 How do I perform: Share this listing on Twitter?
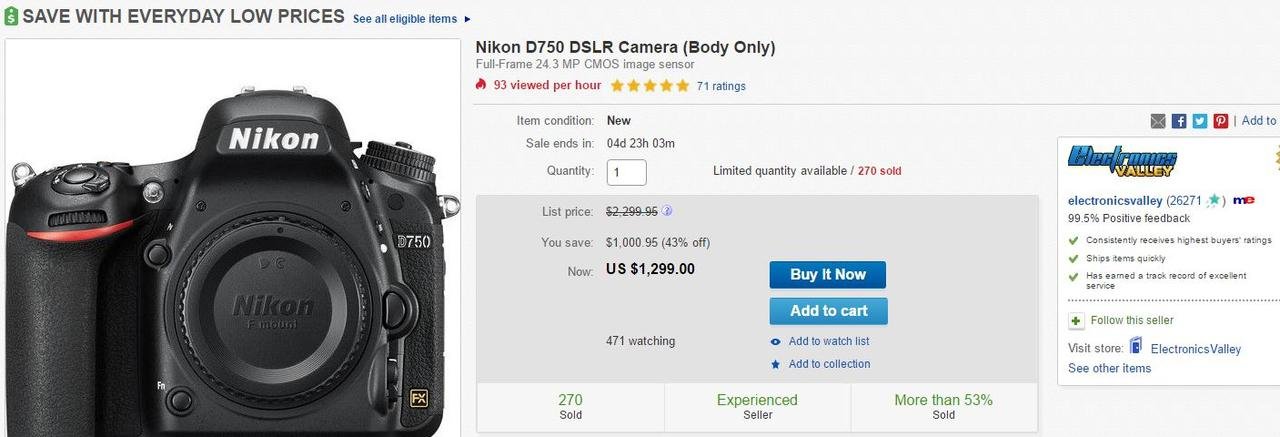coord(1200,121)
